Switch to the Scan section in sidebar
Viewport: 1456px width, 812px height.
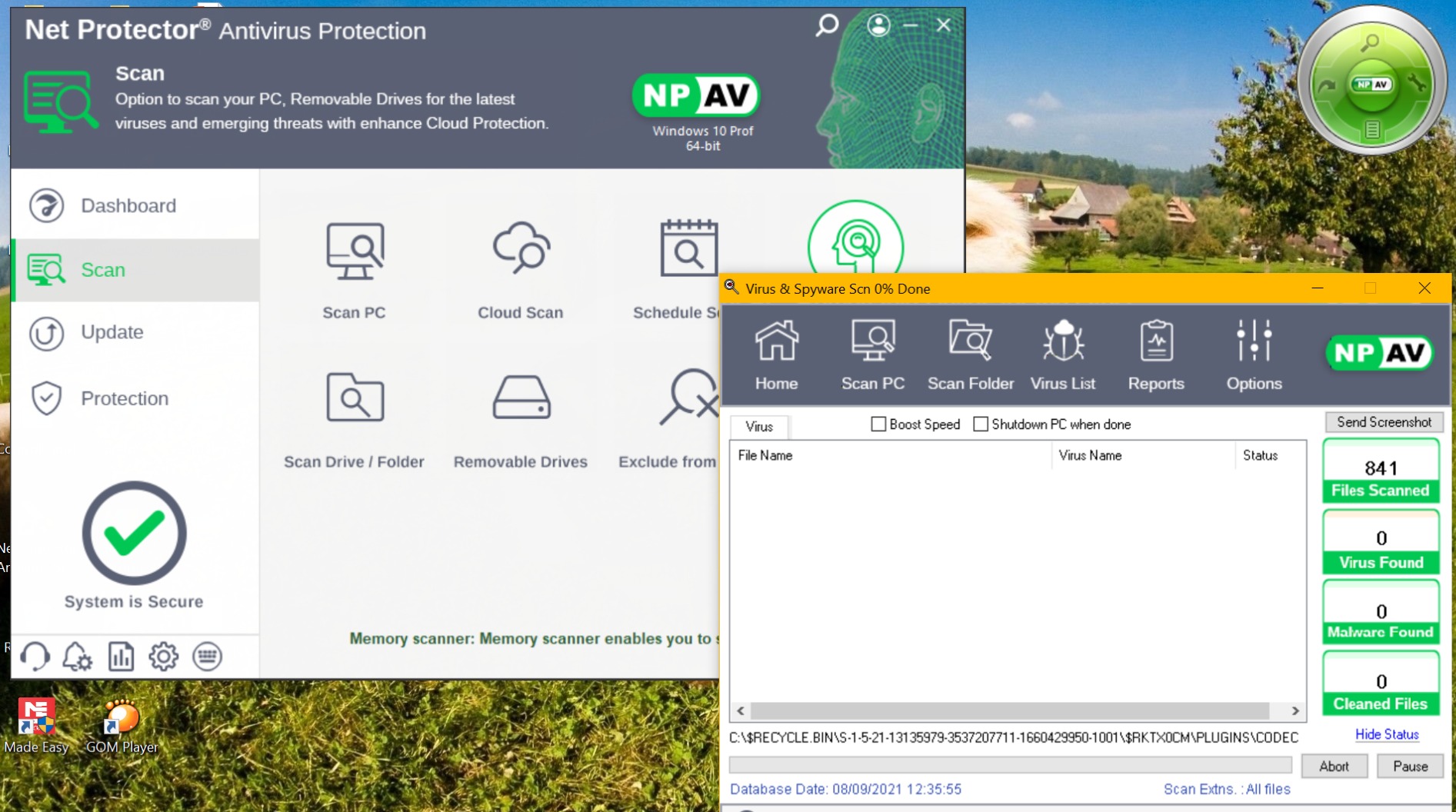coord(102,270)
